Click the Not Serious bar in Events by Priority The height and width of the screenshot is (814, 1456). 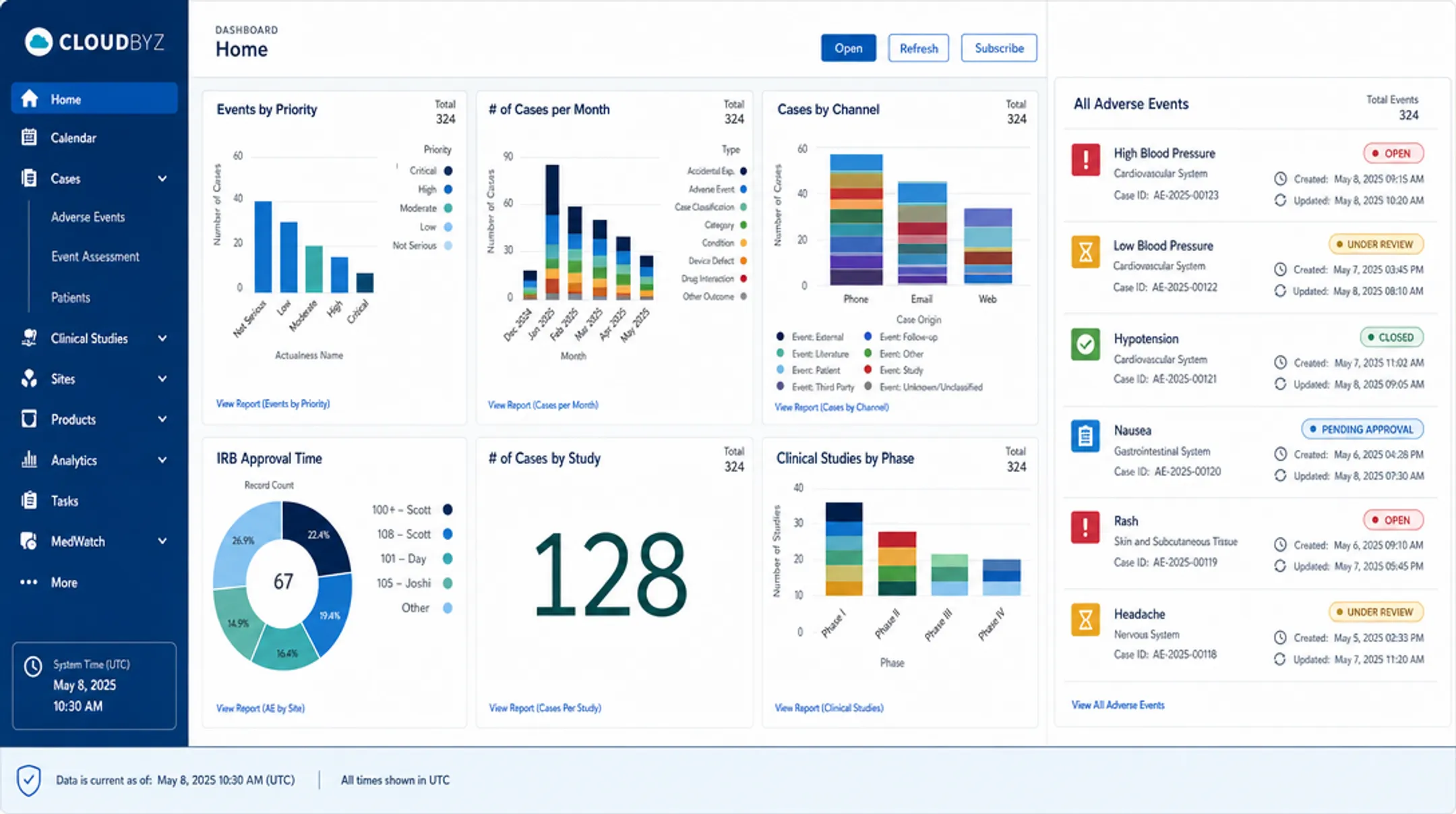(263, 247)
